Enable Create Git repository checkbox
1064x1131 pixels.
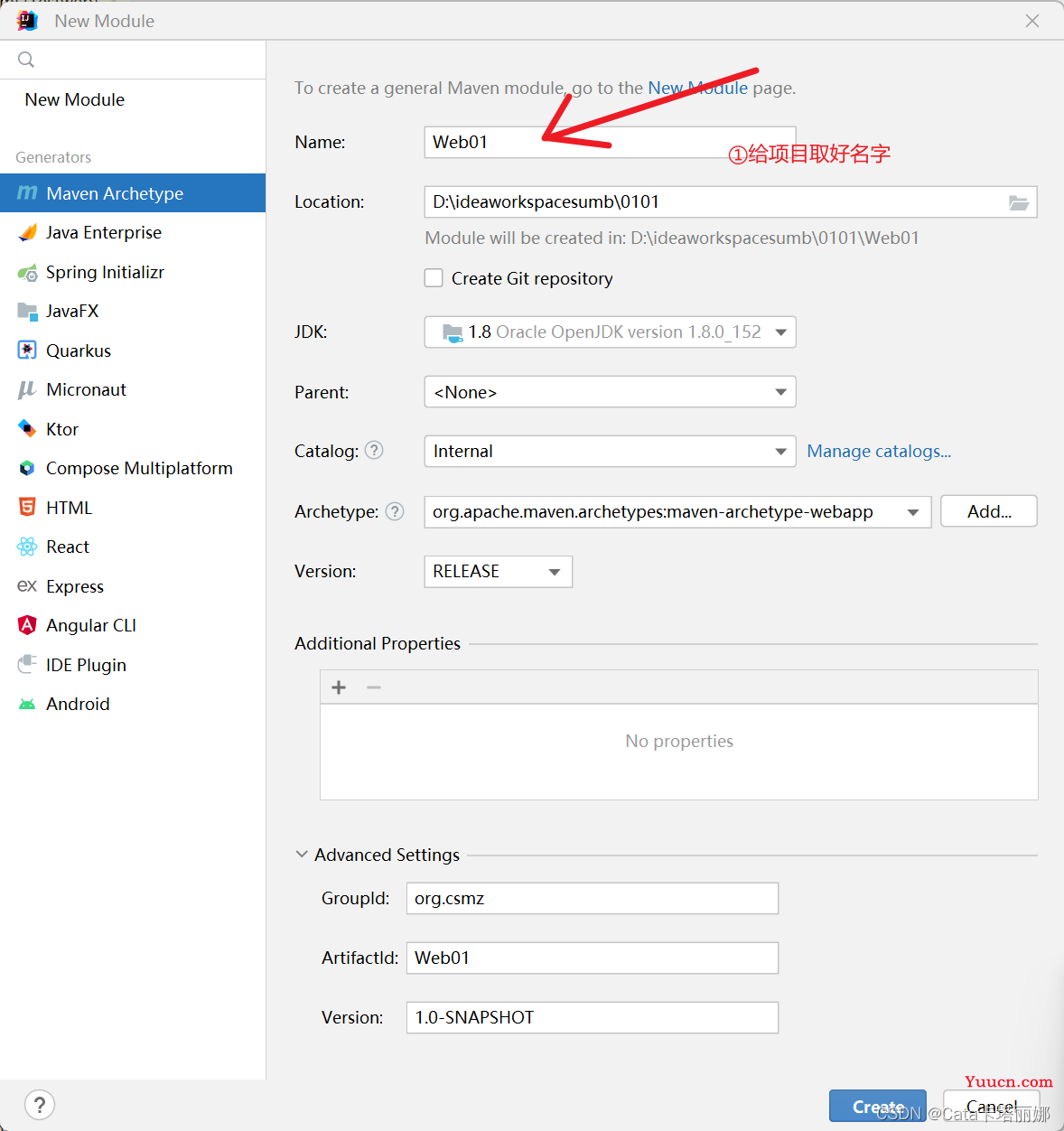pyautogui.click(x=434, y=278)
